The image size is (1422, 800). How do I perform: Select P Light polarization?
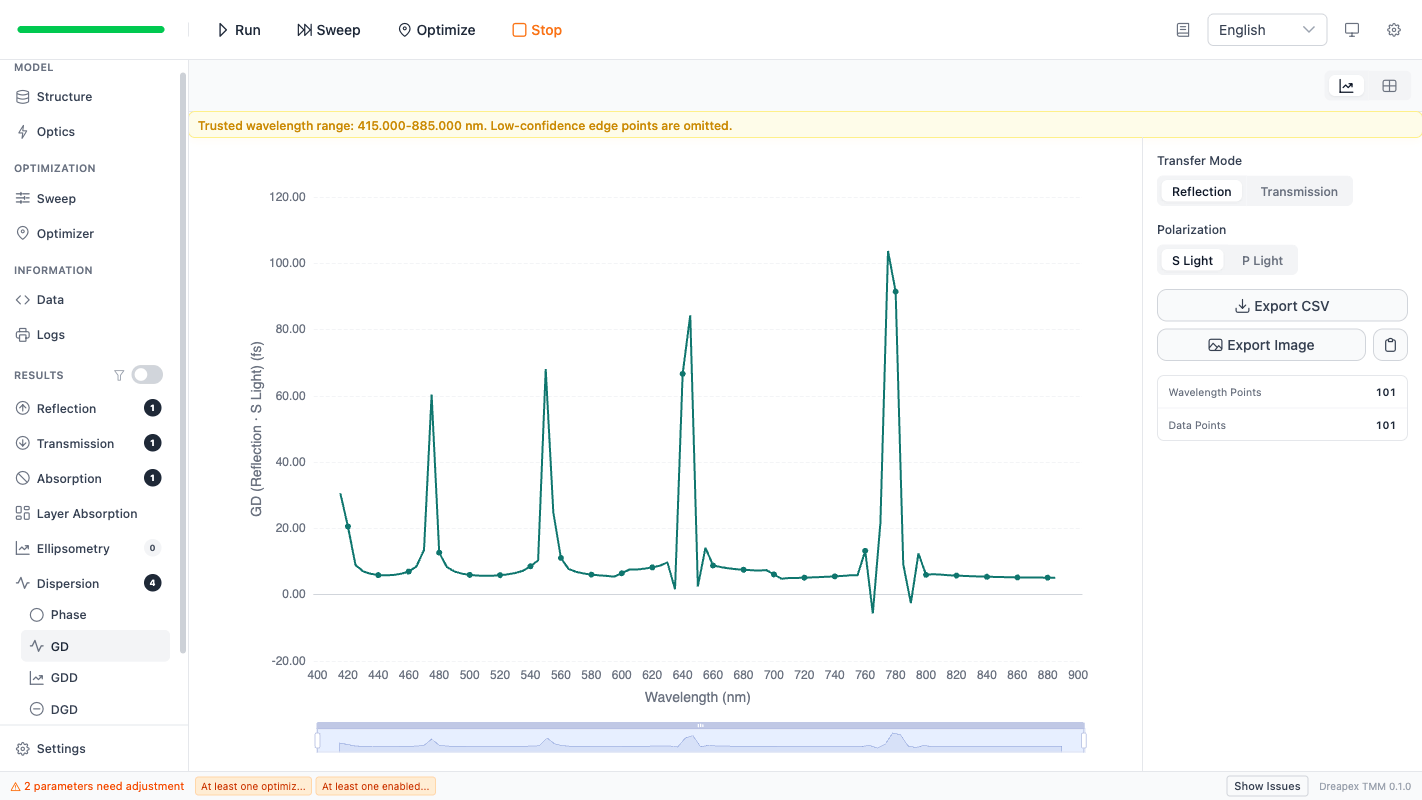1261,259
